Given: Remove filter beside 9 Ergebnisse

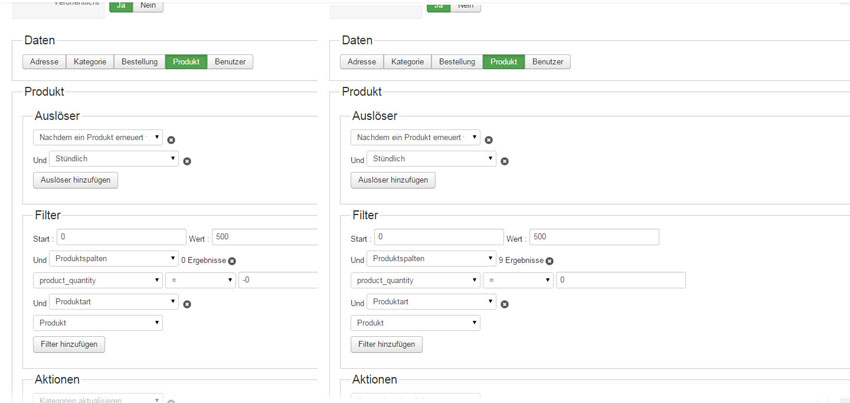Looking at the screenshot, I should tap(549, 261).
